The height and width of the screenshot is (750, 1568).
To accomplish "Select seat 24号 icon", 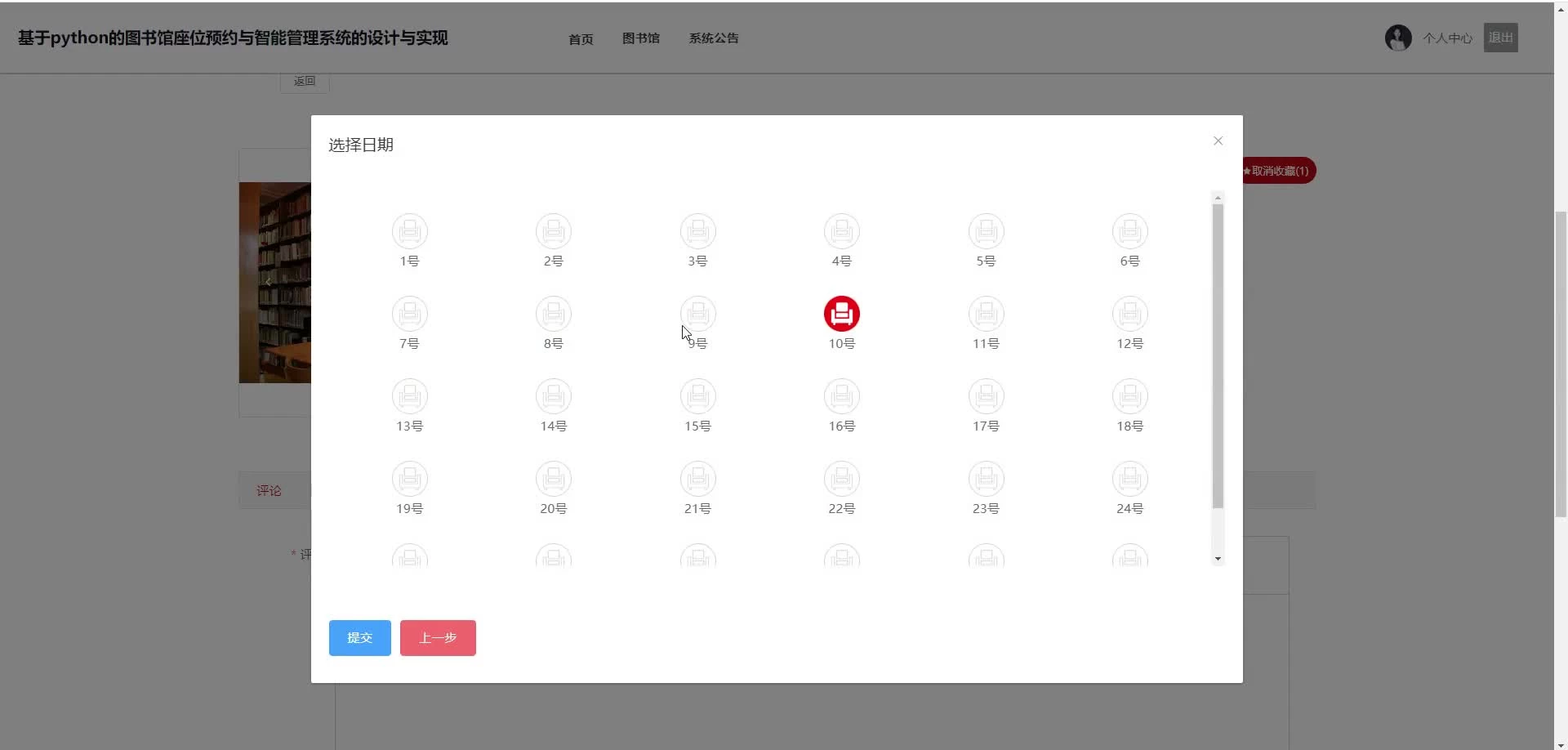I will pos(1130,479).
